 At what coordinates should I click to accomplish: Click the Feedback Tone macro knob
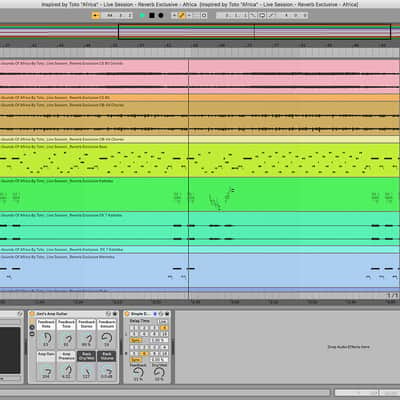(x=67, y=339)
